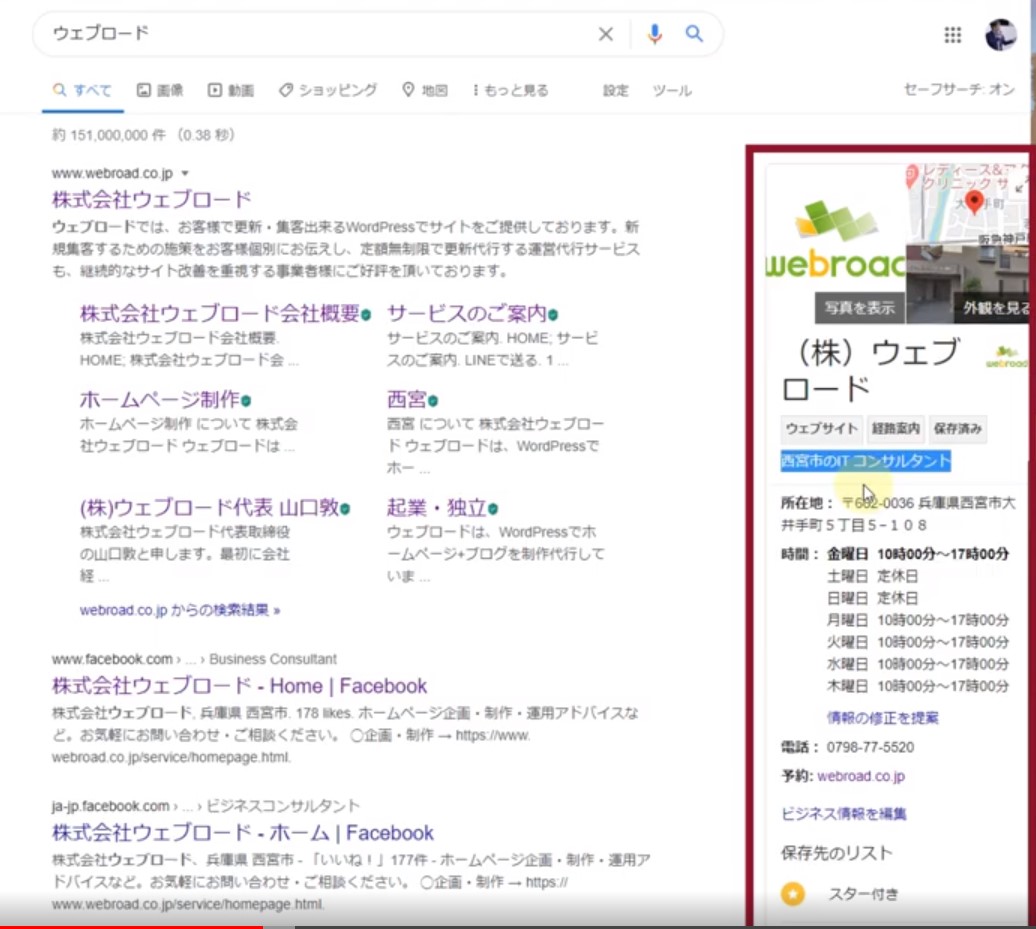Image resolution: width=1036 pixels, height=929 pixels.
Task: Open 株式会社ウェブロード - ホーム | Facebook result
Action: [242, 833]
